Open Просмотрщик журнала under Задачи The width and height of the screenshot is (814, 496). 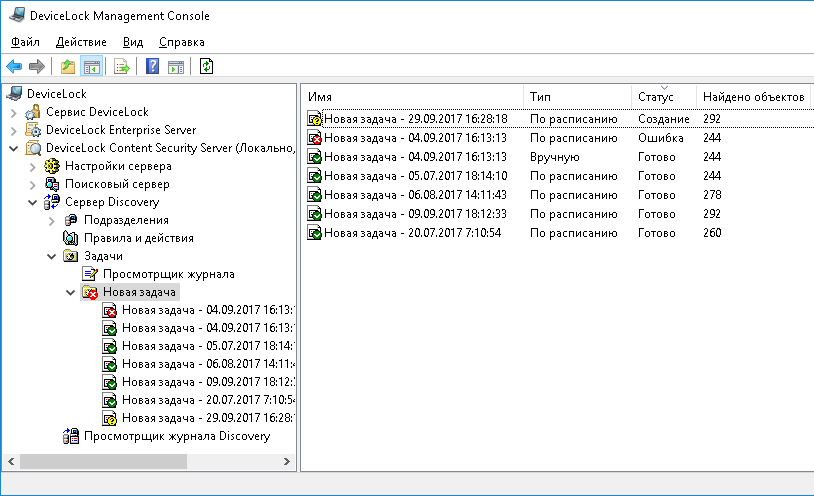pyautogui.click(x=168, y=274)
